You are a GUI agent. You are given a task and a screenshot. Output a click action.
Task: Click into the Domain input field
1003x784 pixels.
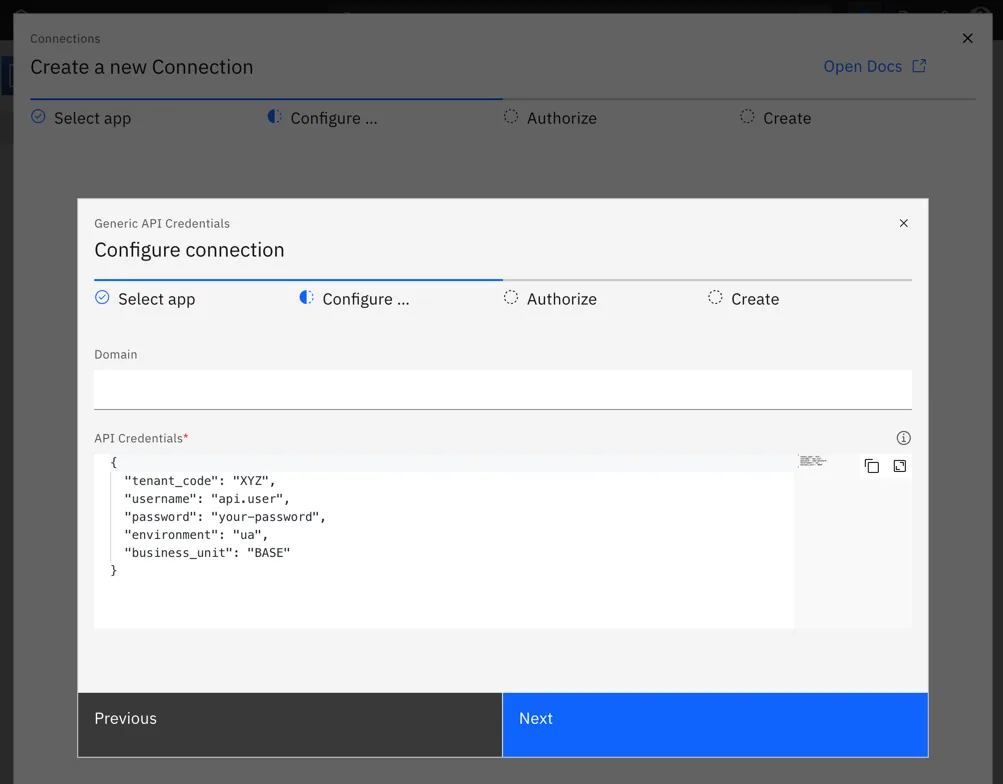503,389
